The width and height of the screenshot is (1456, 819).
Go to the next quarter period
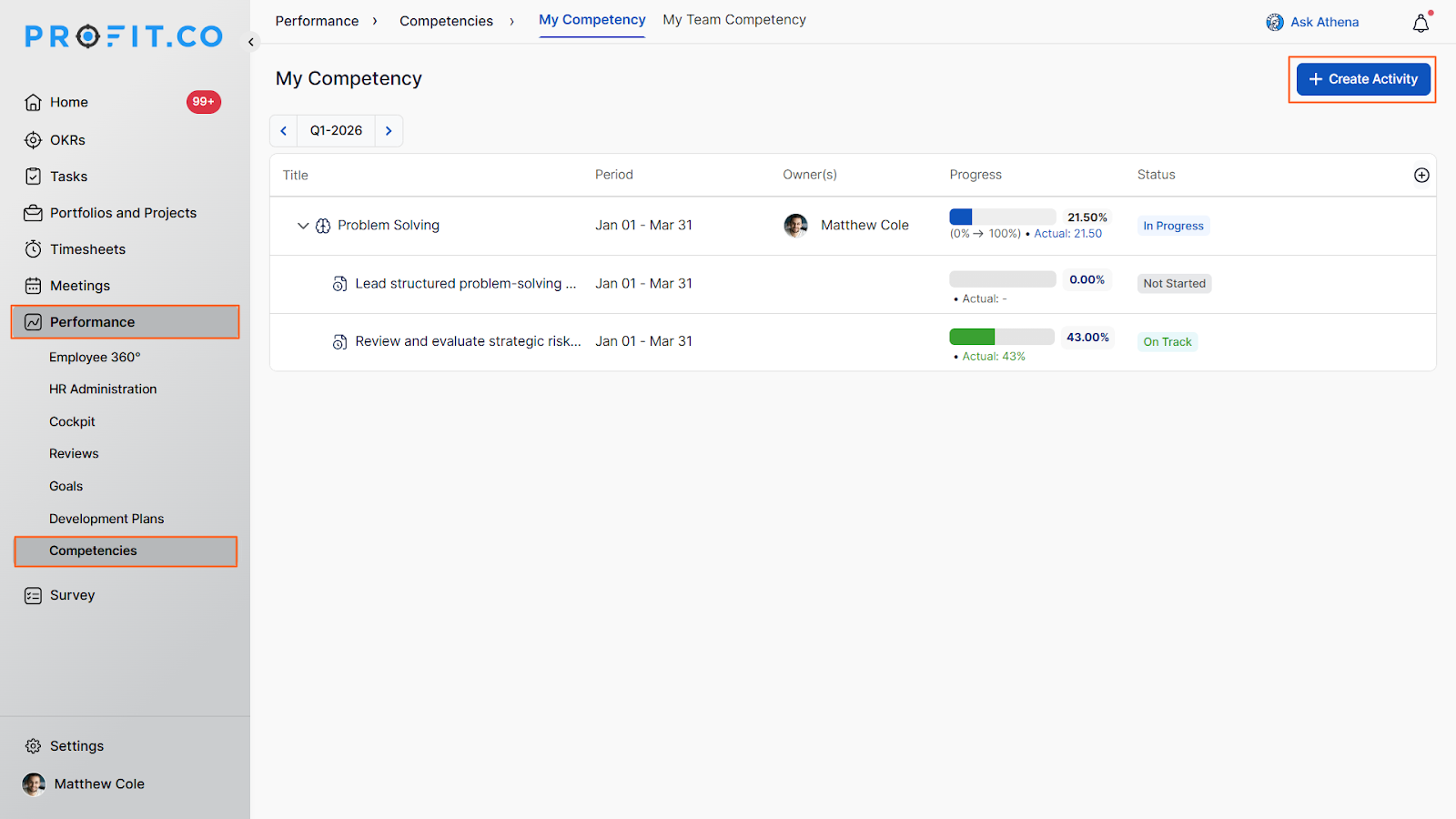[389, 131]
